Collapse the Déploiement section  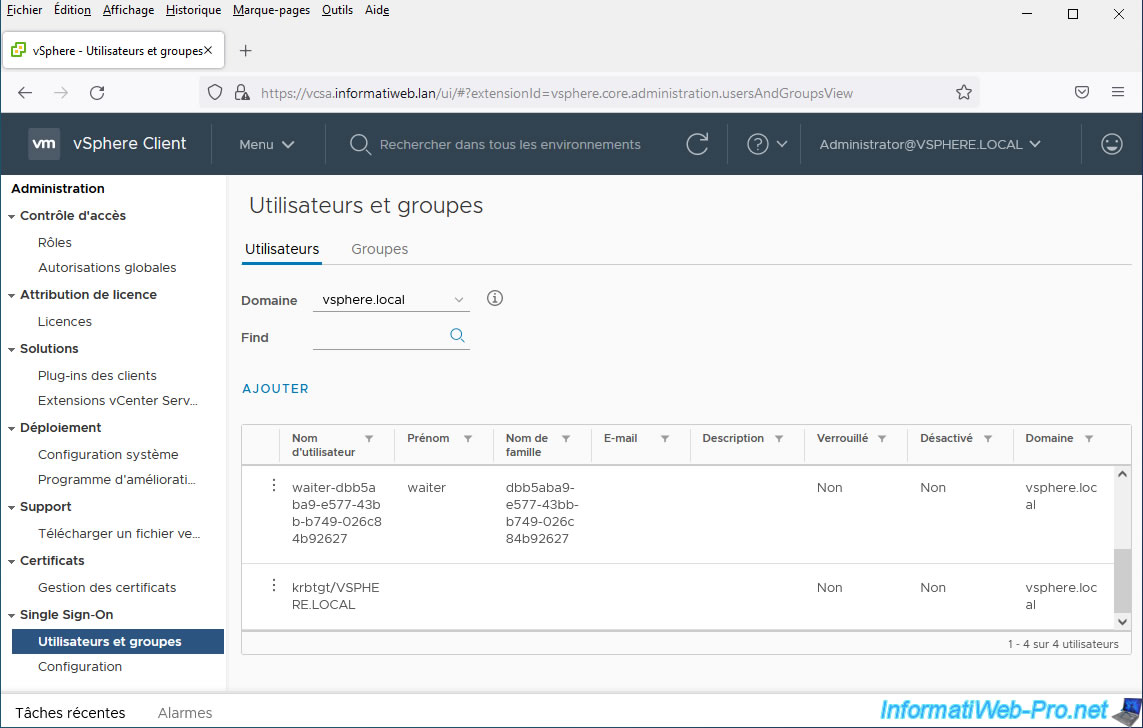pyautogui.click(x=12, y=428)
